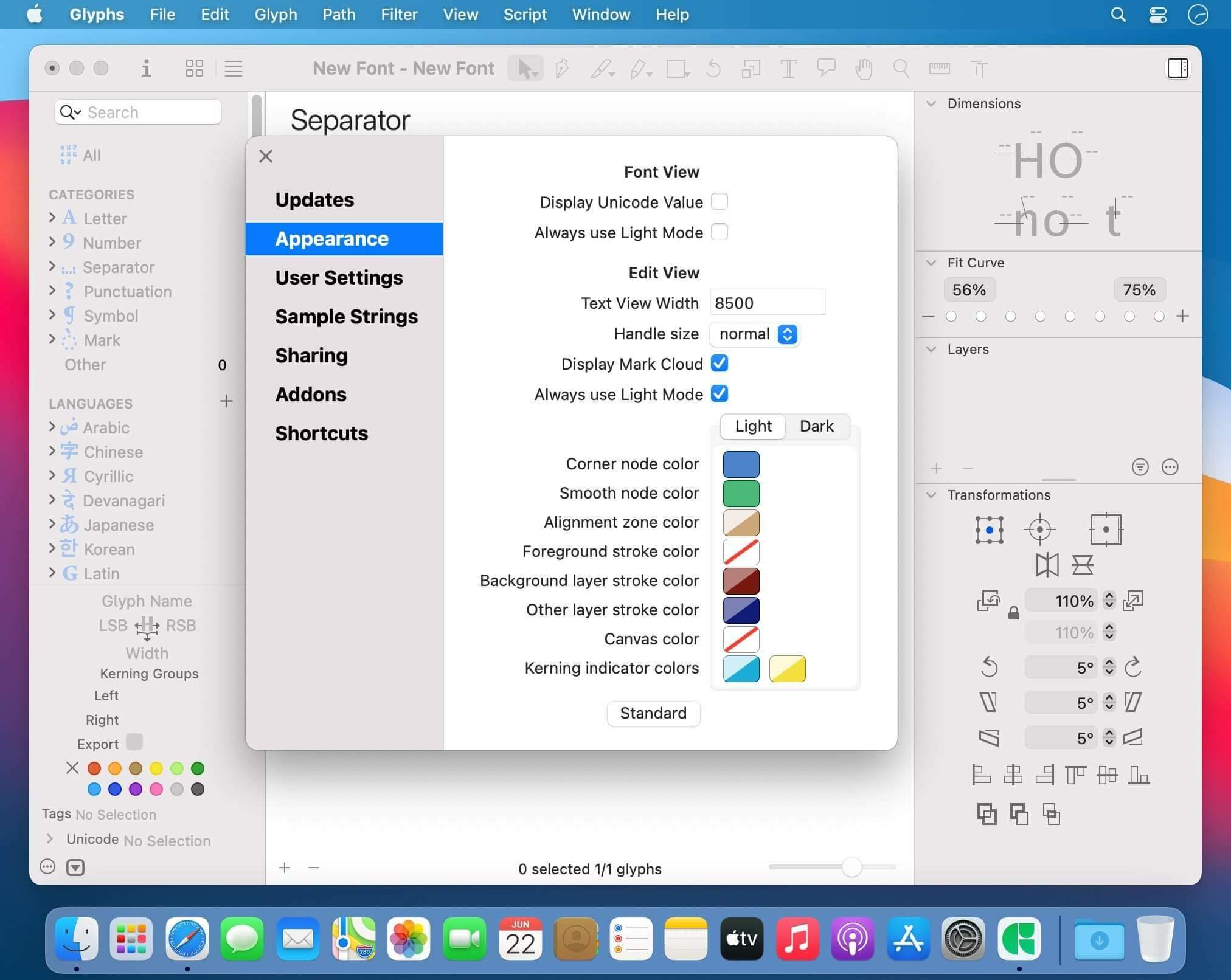Image resolution: width=1231 pixels, height=980 pixels.
Task: Expand the Latin language group
Action: point(52,572)
